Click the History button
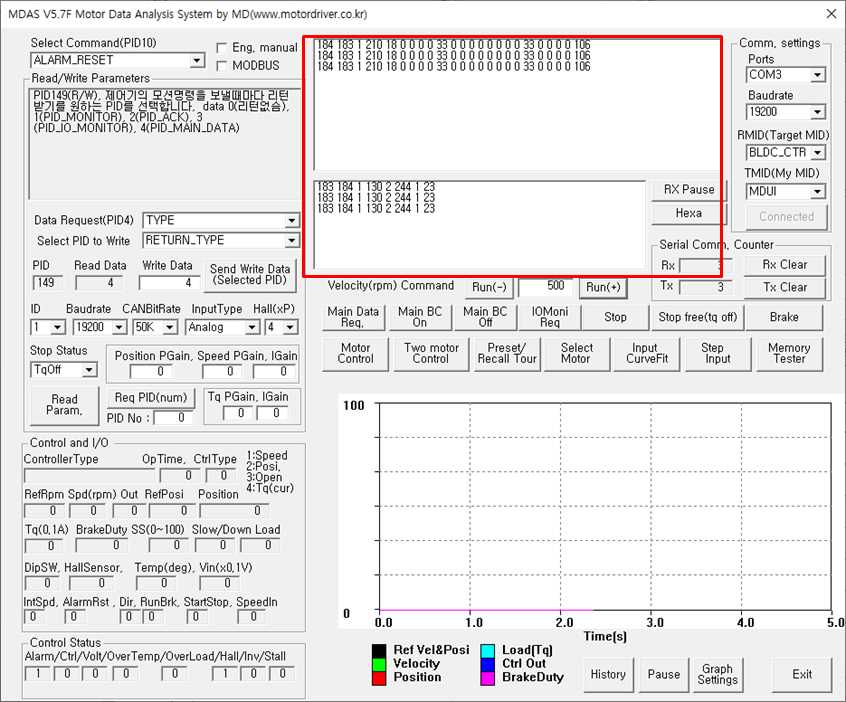The height and width of the screenshot is (702, 846). pyautogui.click(x=608, y=675)
